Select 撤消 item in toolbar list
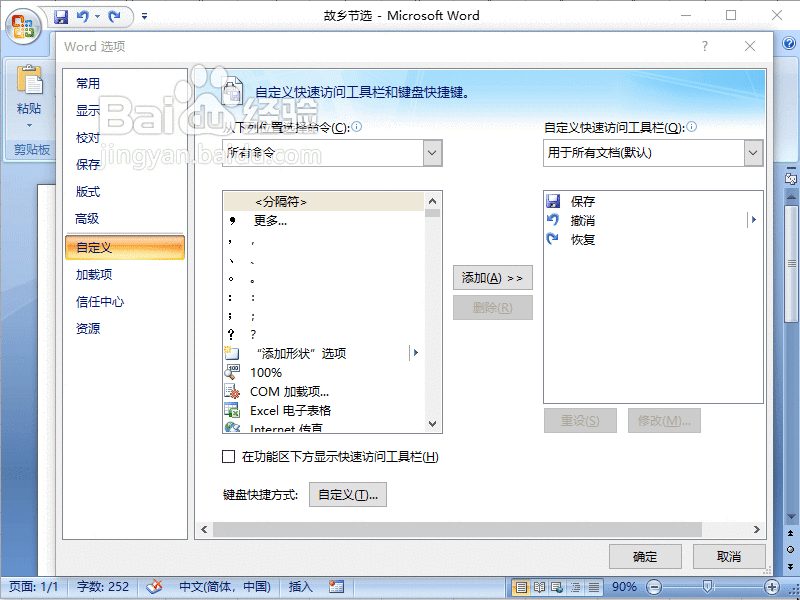The width and height of the screenshot is (800, 600). click(x=653, y=220)
